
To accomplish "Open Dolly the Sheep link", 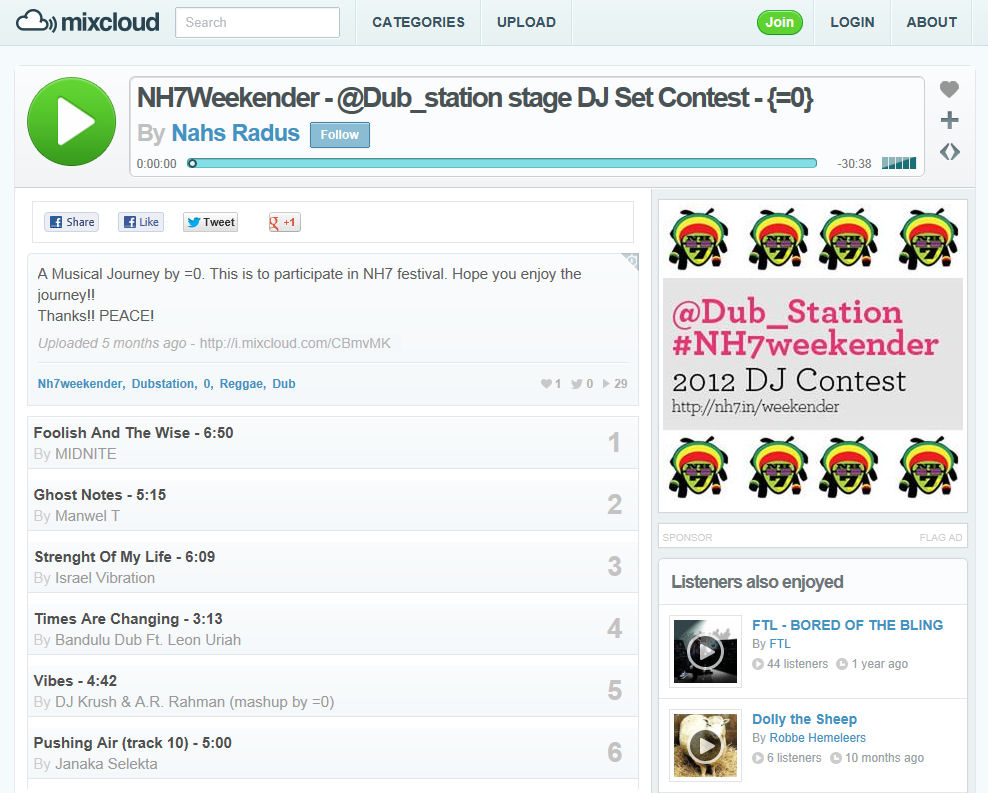I will click(x=805, y=719).
